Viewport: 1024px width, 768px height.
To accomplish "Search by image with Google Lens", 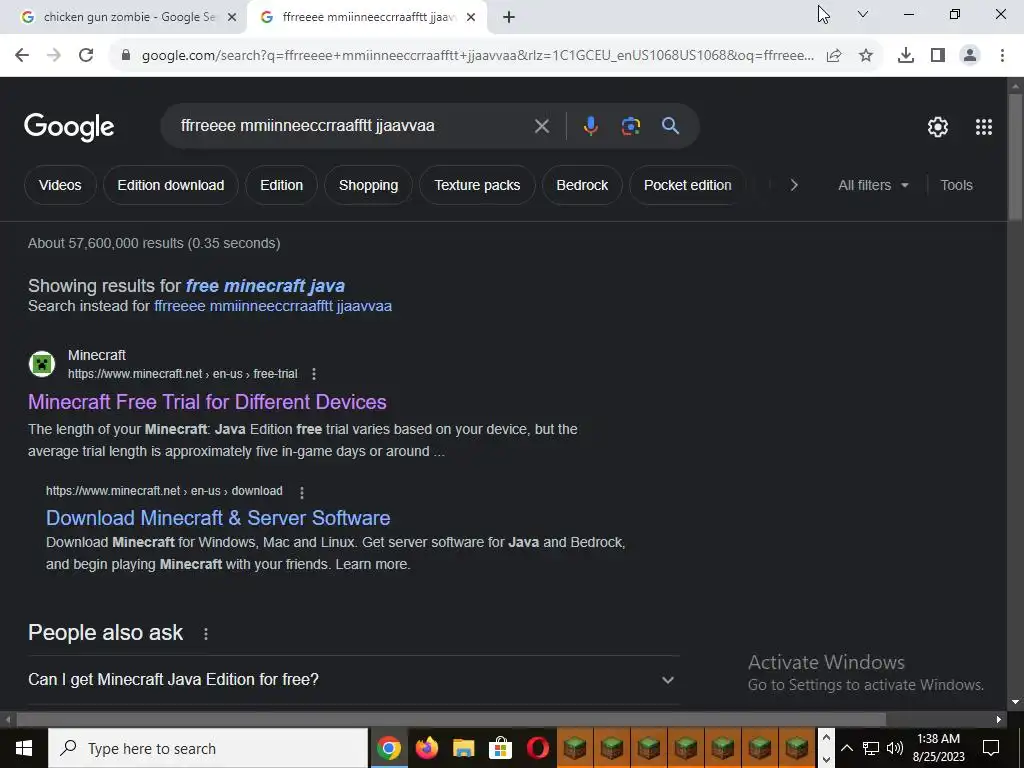I will (630, 126).
